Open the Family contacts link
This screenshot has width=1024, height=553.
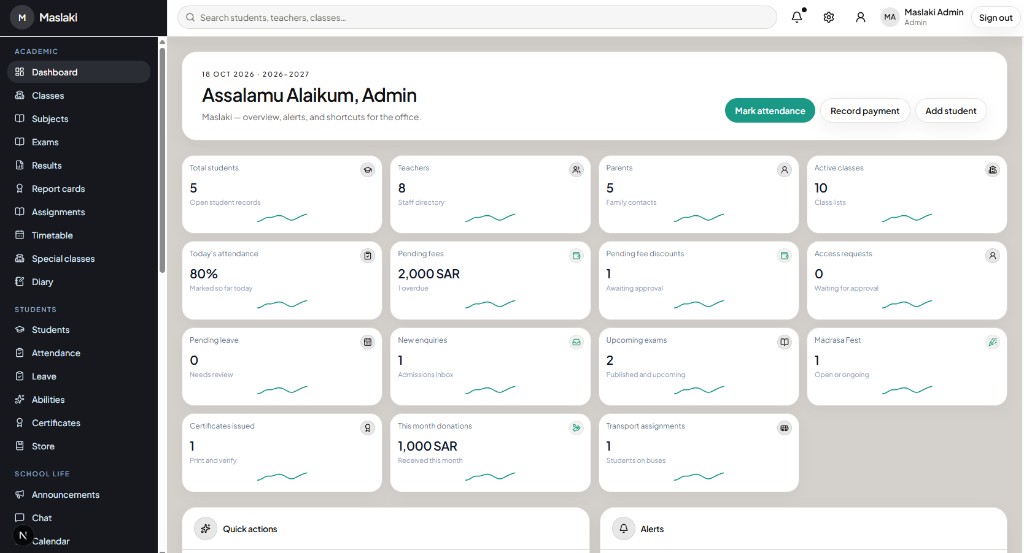point(631,202)
